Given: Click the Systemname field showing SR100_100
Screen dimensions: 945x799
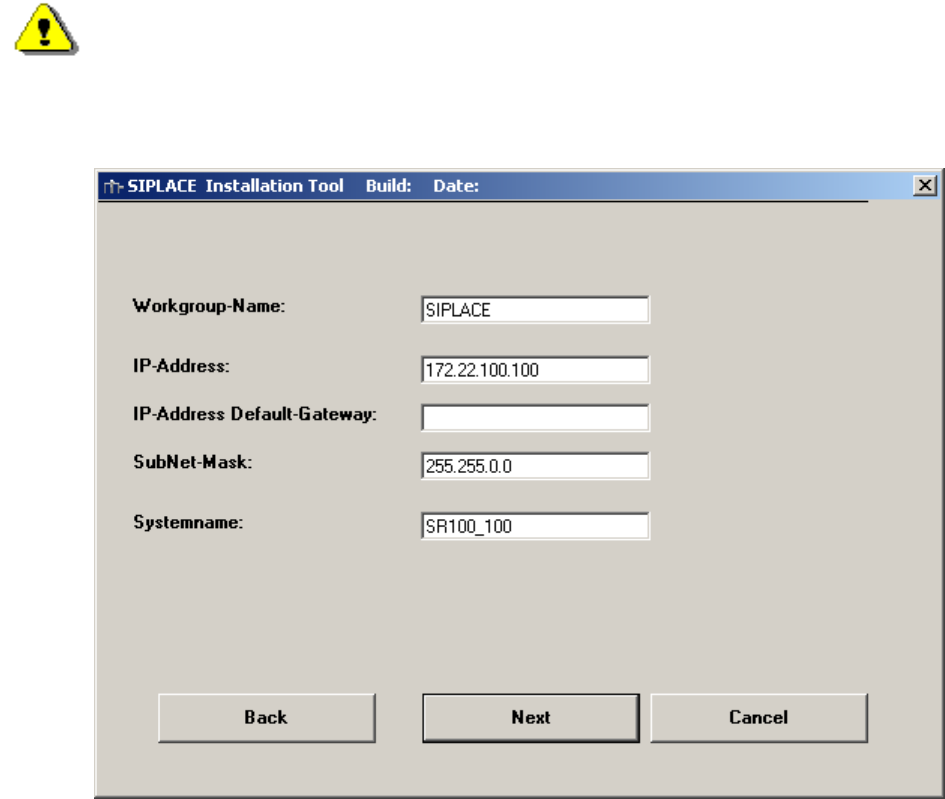Looking at the screenshot, I should click(535, 526).
